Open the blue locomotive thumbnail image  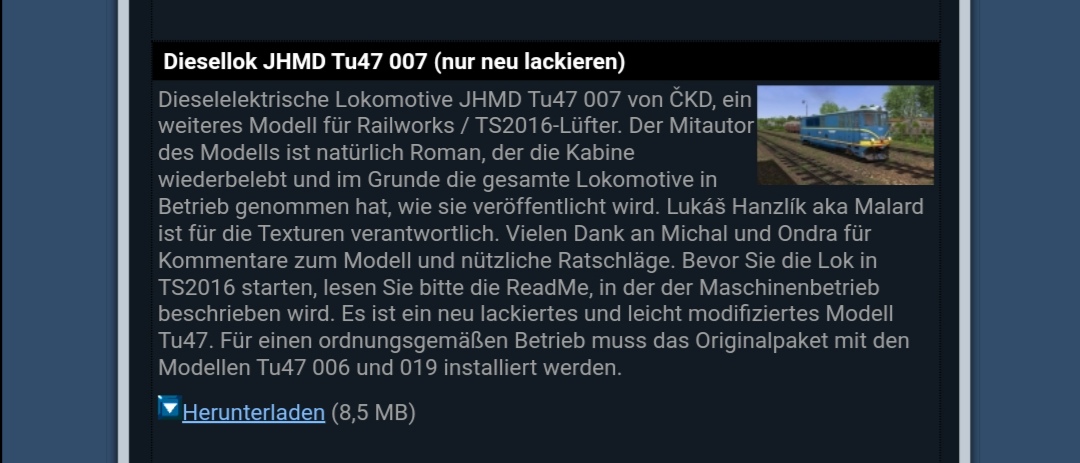tap(845, 135)
